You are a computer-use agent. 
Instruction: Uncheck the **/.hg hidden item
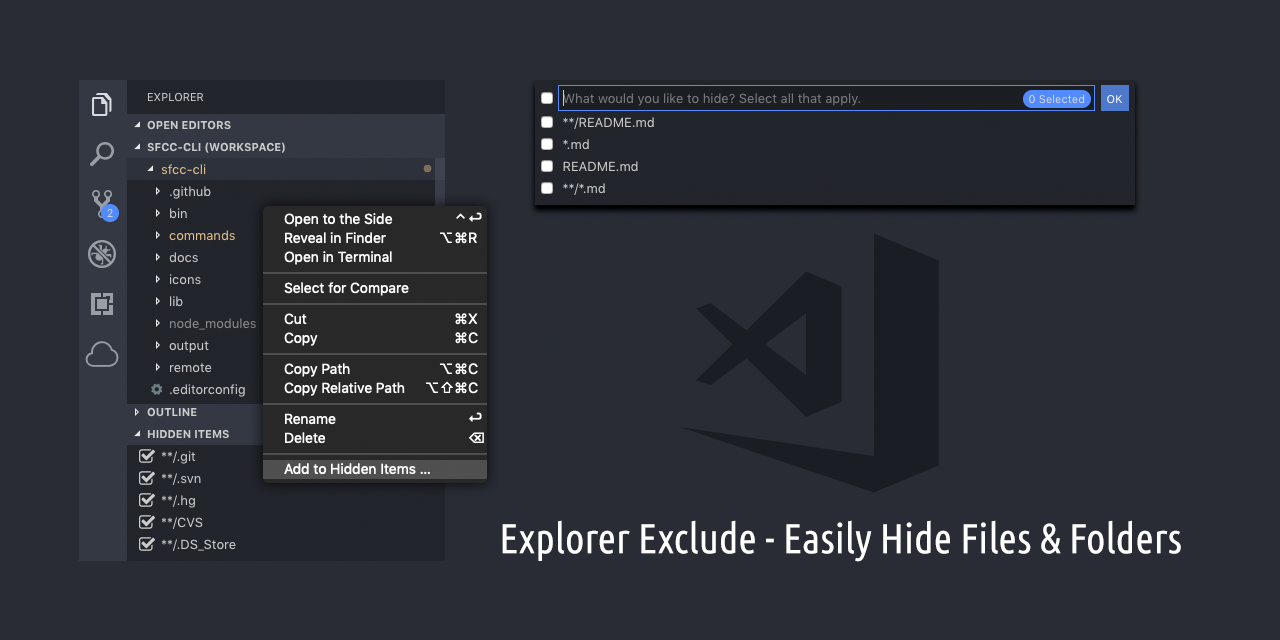point(147,500)
